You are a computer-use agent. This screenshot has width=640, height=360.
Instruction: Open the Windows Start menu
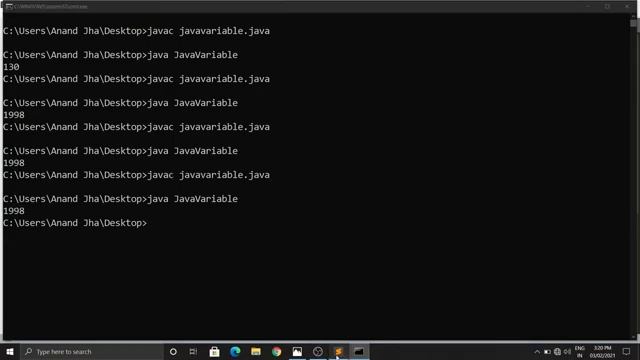coord(10,351)
